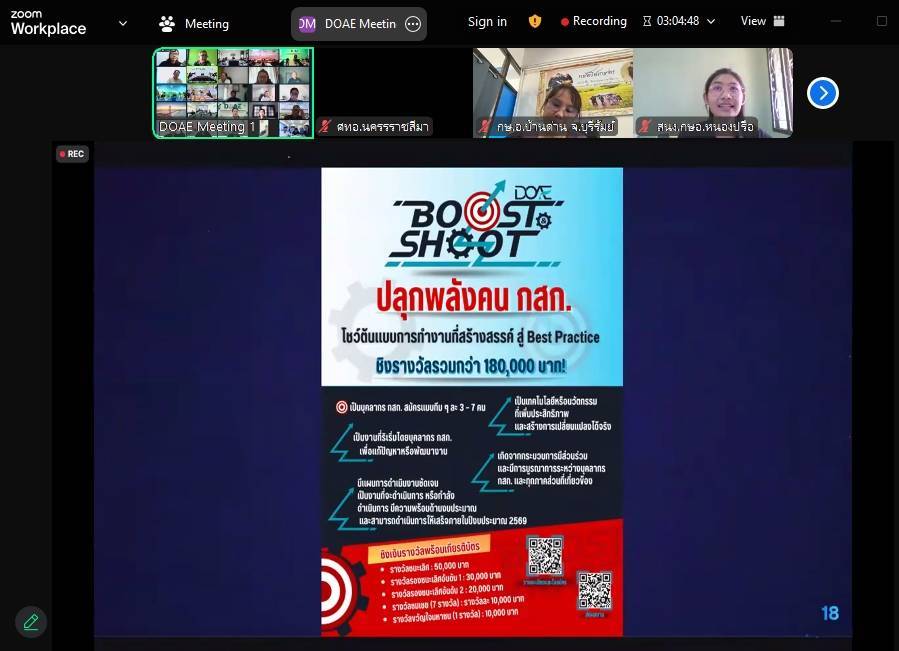Click the REC badge on shared screen

click(x=72, y=154)
